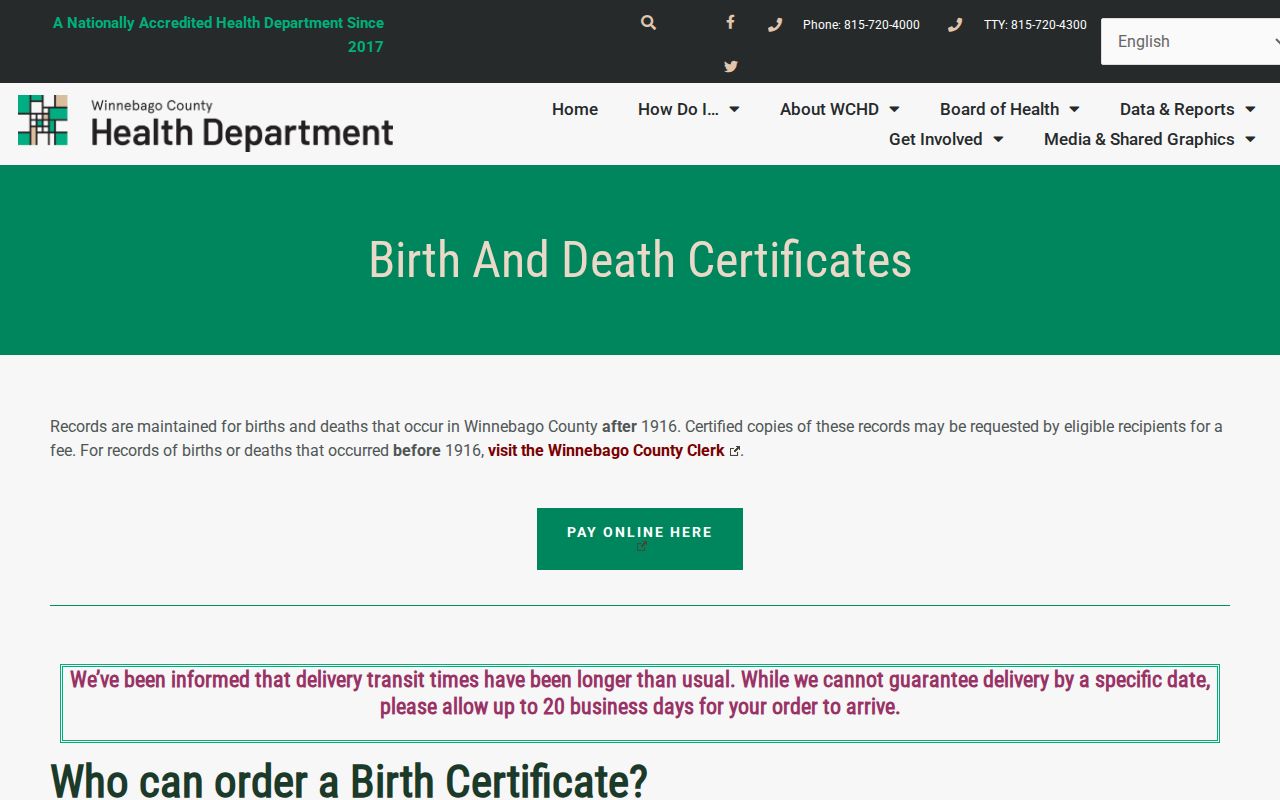The width and height of the screenshot is (1280, 800).
Task: Open the Get Involved menu item
Action: (936, 140)
